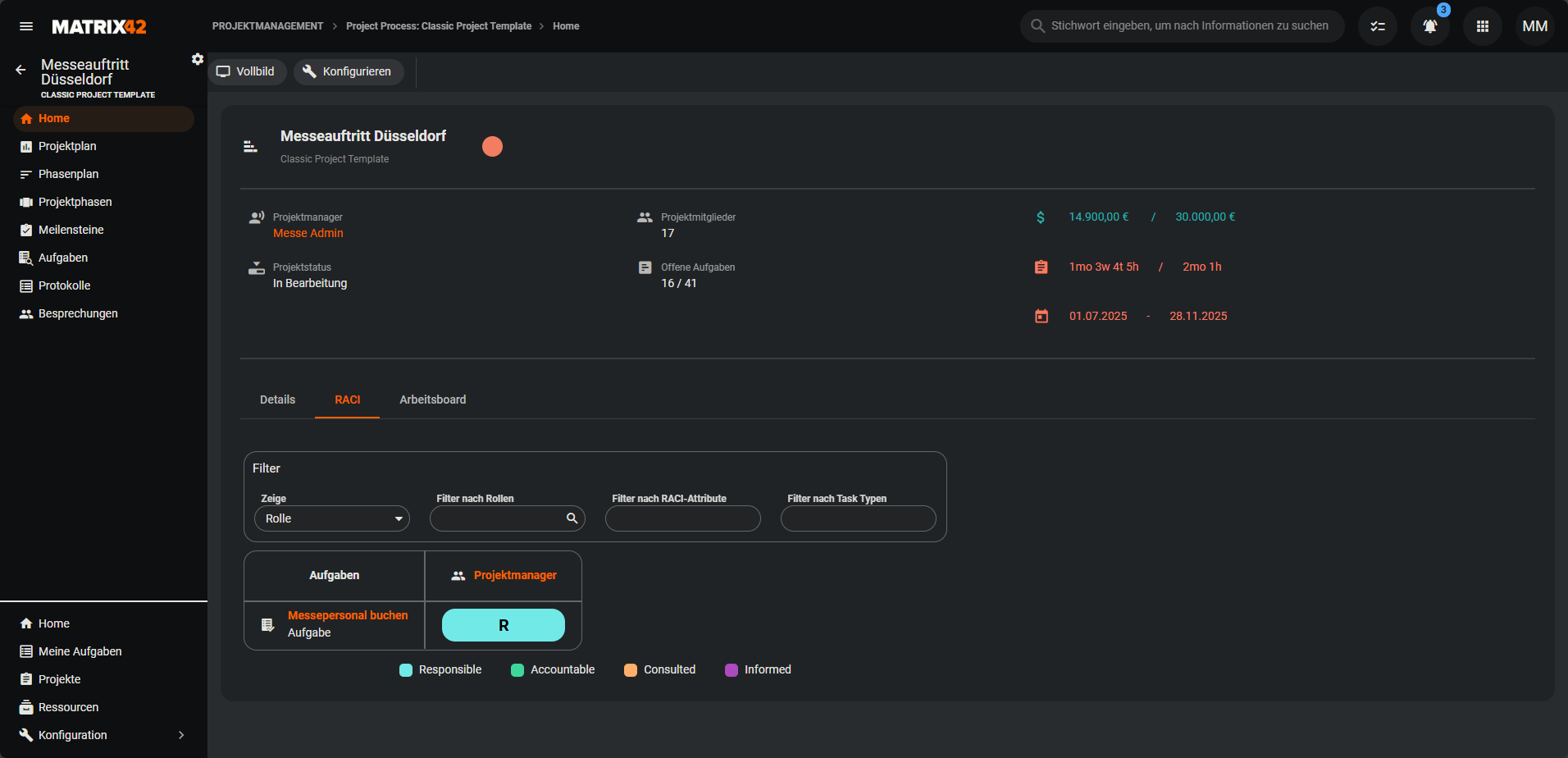Open the hamburger navigation menu
The width and height of the screenshot is (1568, 758).
pyautogui.click(x=26, y=26)
